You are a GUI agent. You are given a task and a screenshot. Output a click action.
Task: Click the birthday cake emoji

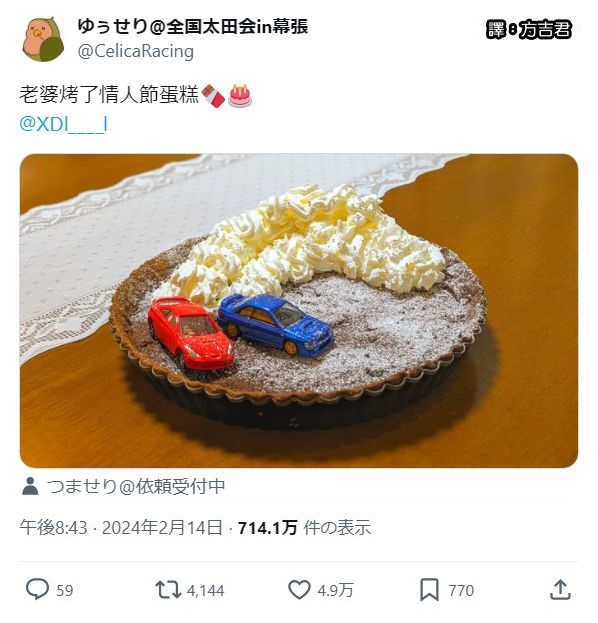tap(240, 96)
